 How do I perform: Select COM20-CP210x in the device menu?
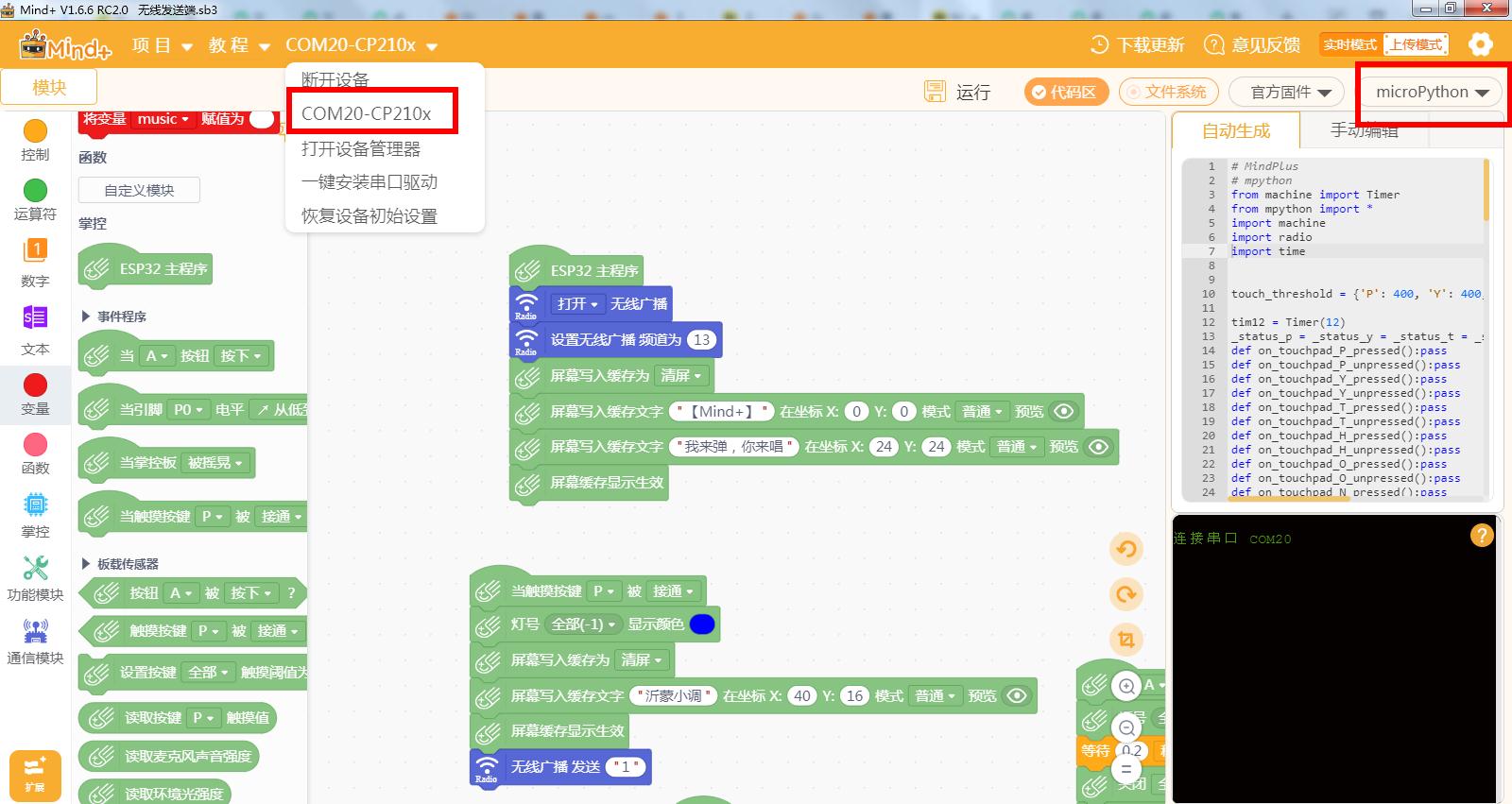pos(367,113)
